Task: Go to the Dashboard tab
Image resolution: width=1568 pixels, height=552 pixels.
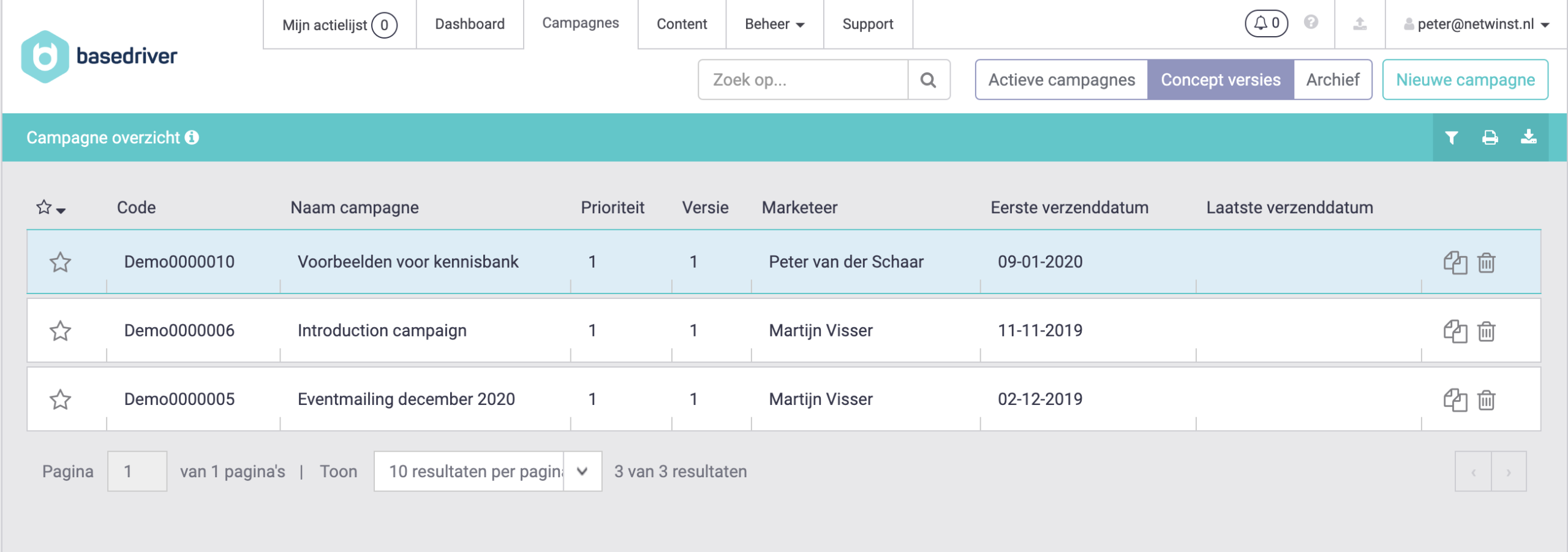Action: pos(470,25)
